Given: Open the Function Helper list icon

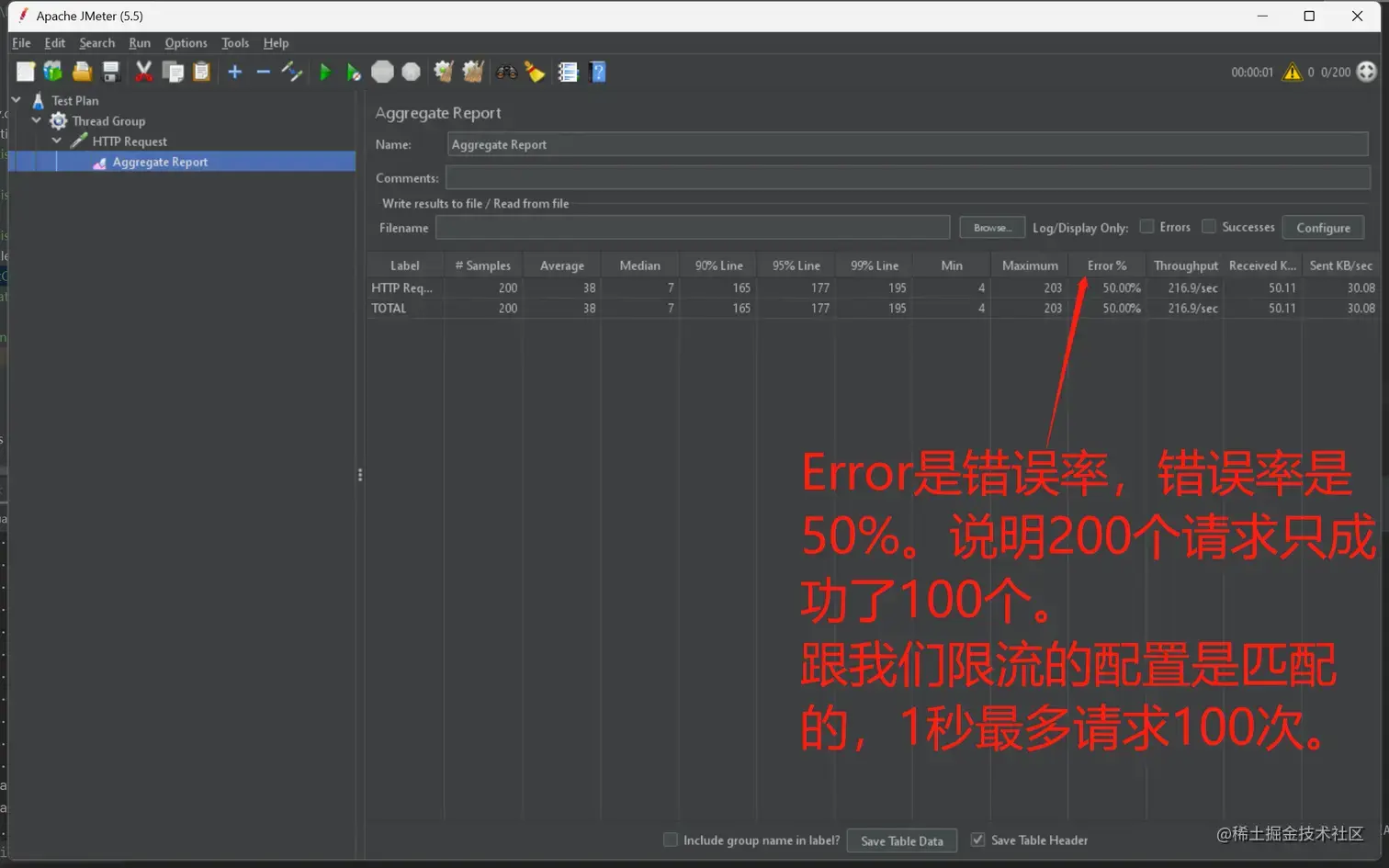Looking at the screenshot, I should (568, 72).
